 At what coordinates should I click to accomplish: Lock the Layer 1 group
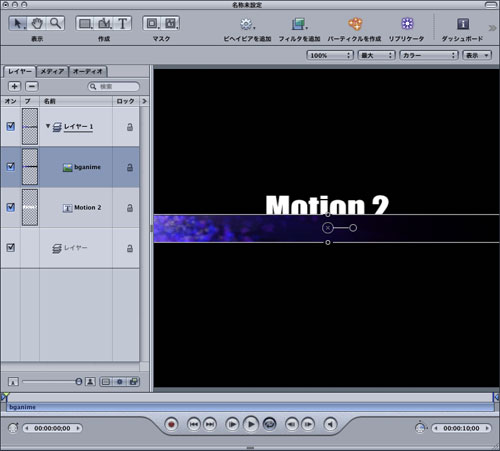(x=130, y=127)
